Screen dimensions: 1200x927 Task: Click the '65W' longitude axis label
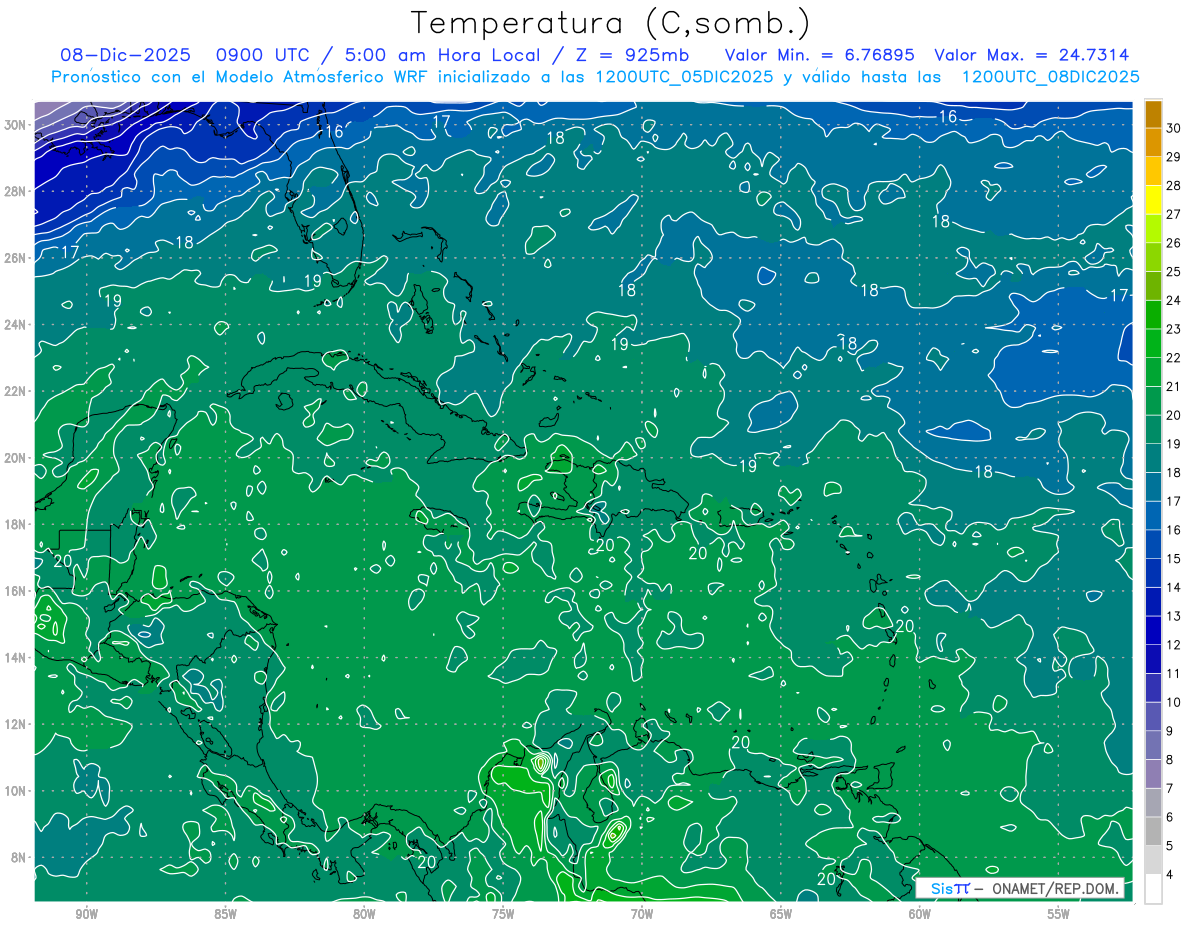[x=781, y=914]
